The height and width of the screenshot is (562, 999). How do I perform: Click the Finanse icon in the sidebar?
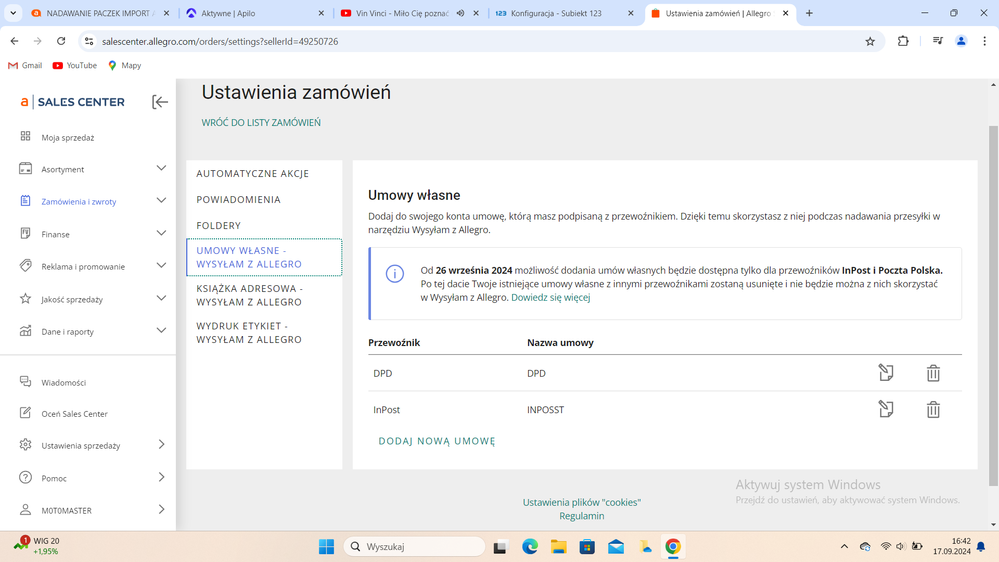pos(25,233)
